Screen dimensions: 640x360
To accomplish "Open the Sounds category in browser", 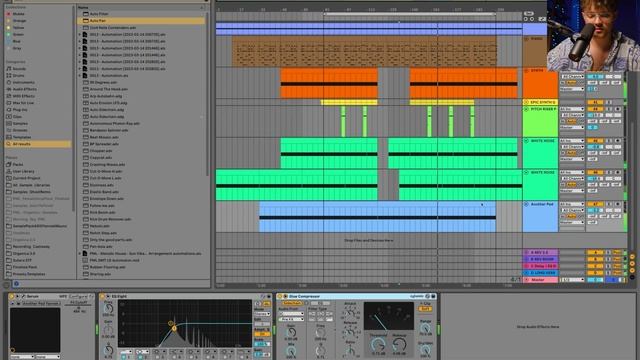I will [18, 69].
